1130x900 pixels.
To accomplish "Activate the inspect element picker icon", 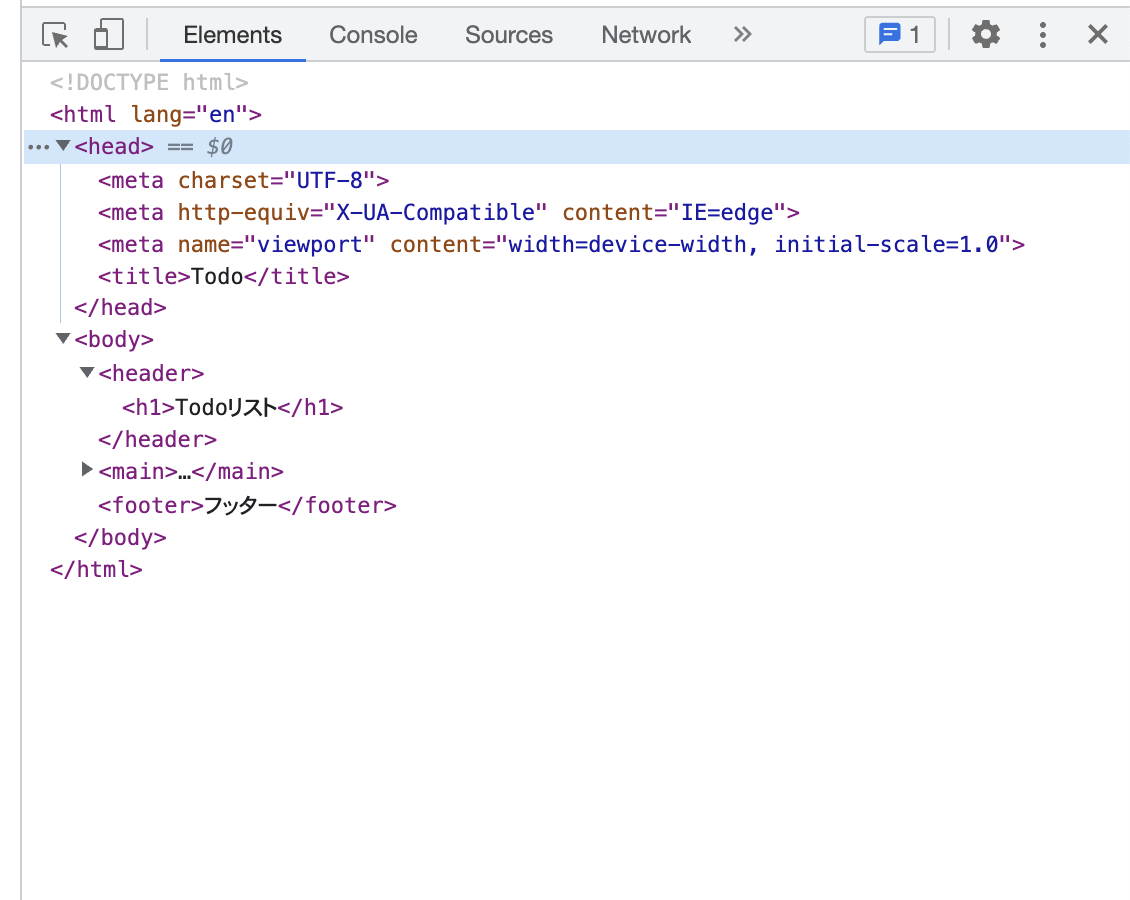I will (55, 35).
